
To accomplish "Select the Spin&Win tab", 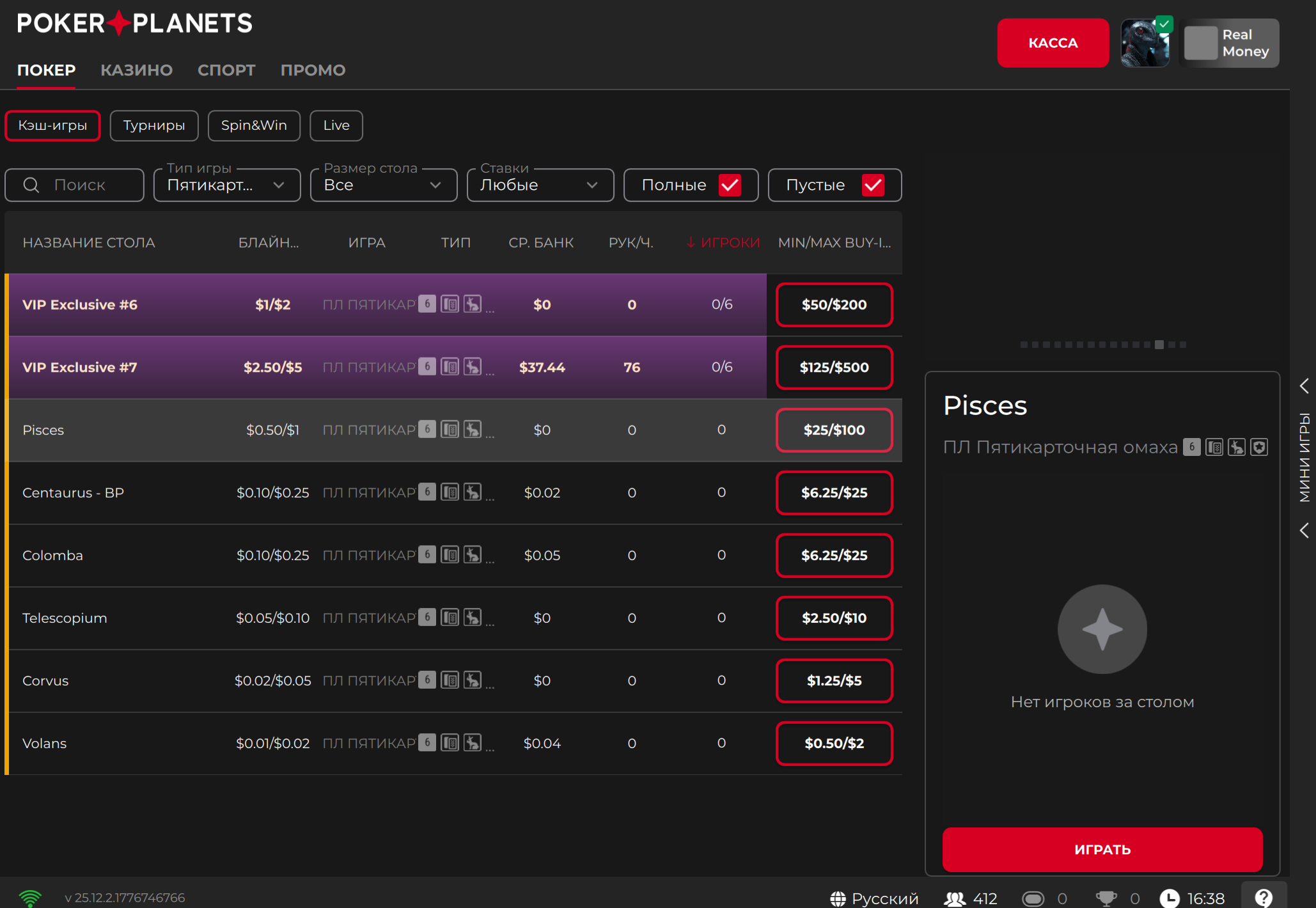I will coord(254,125).
